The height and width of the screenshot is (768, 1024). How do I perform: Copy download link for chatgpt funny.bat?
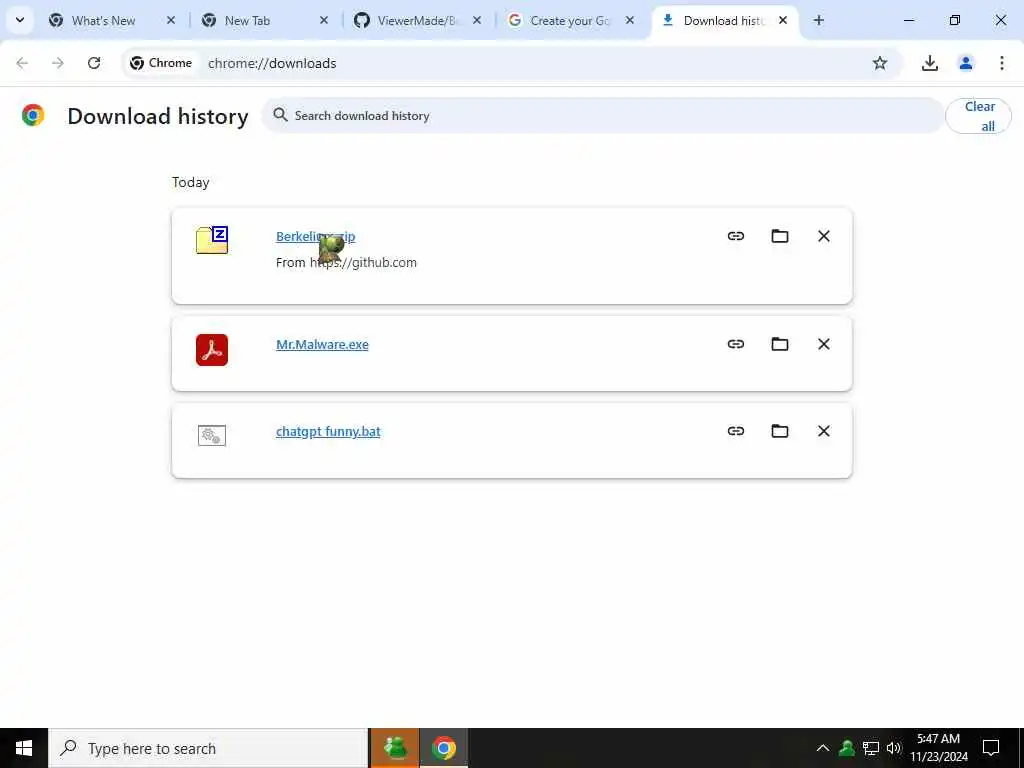pos(735,430)
